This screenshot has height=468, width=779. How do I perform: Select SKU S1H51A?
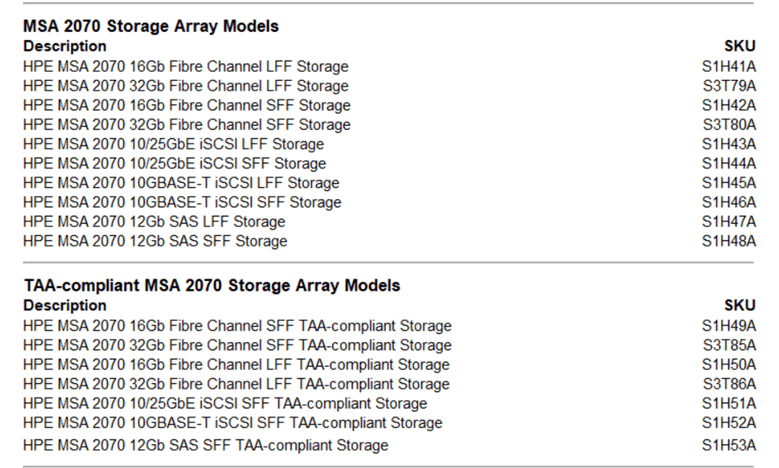coord(729,403)
